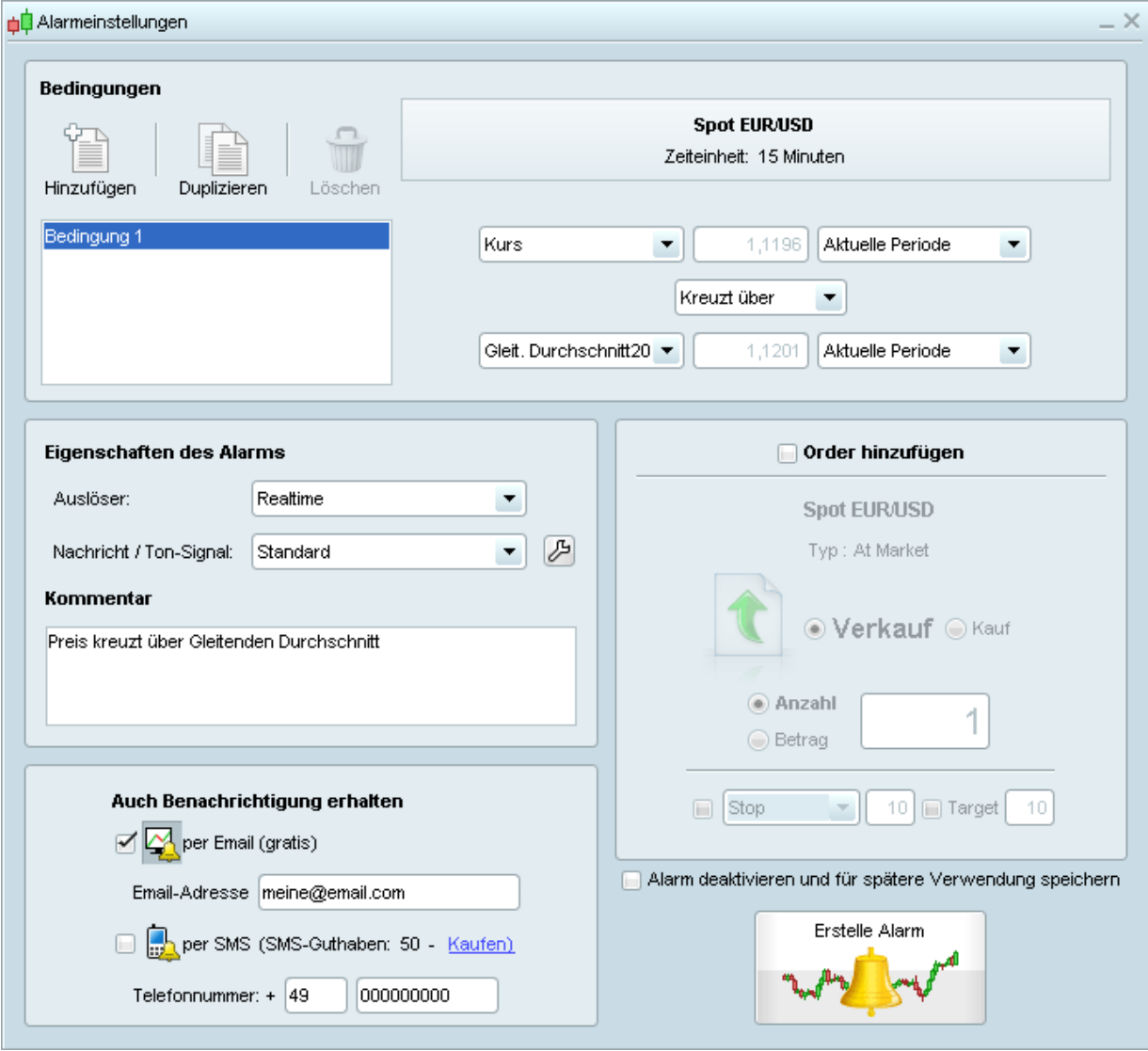The width and height of the screenshot is (1148, 1051).
Task: Toggle the Target checkbox
Action: point(932,808)
